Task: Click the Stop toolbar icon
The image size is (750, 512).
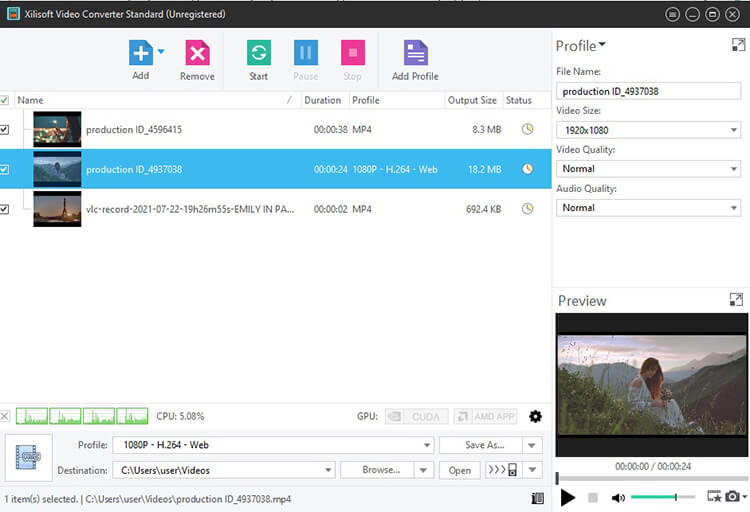Action: 353,53
